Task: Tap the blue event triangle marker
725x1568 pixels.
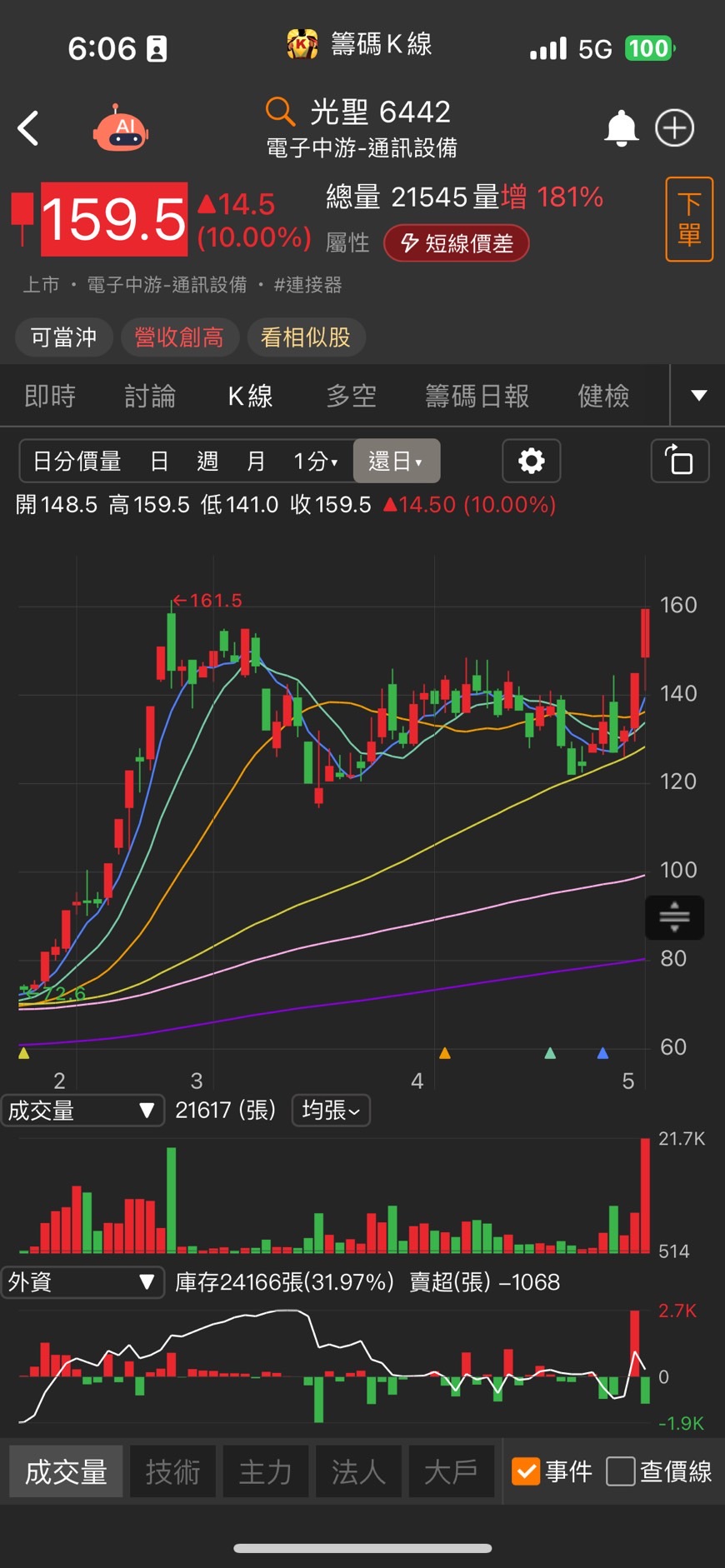Action: tap(603, 1053)
